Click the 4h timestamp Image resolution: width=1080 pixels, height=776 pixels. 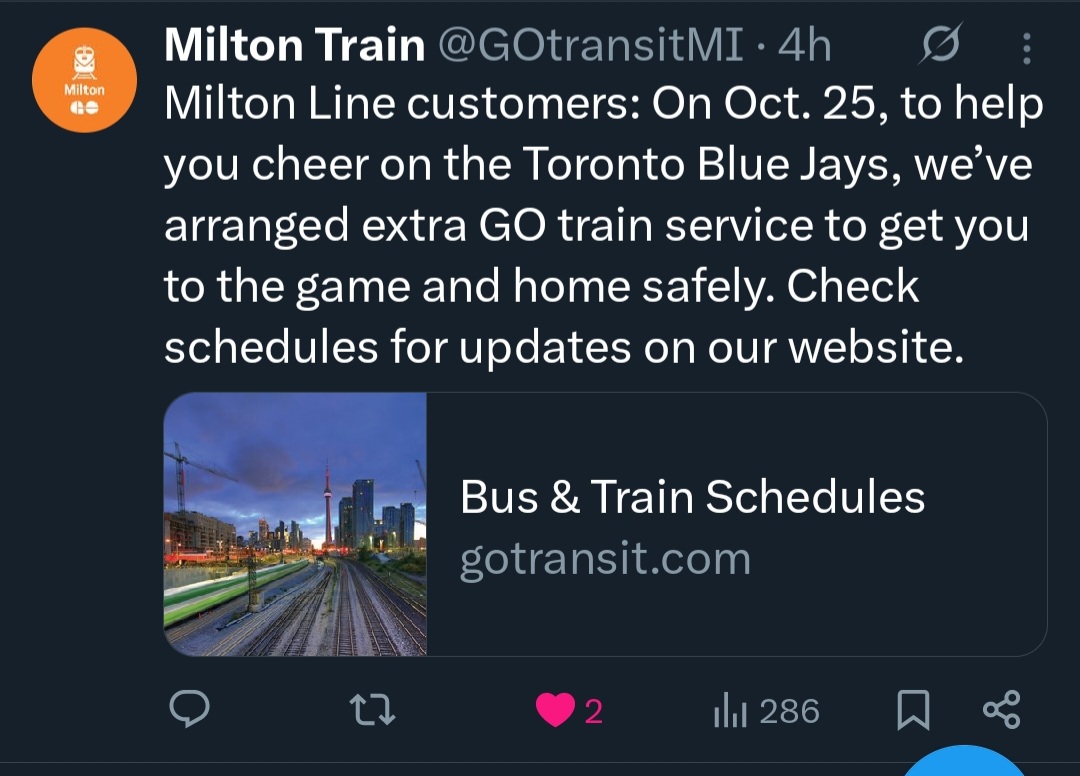pos(804,46)
